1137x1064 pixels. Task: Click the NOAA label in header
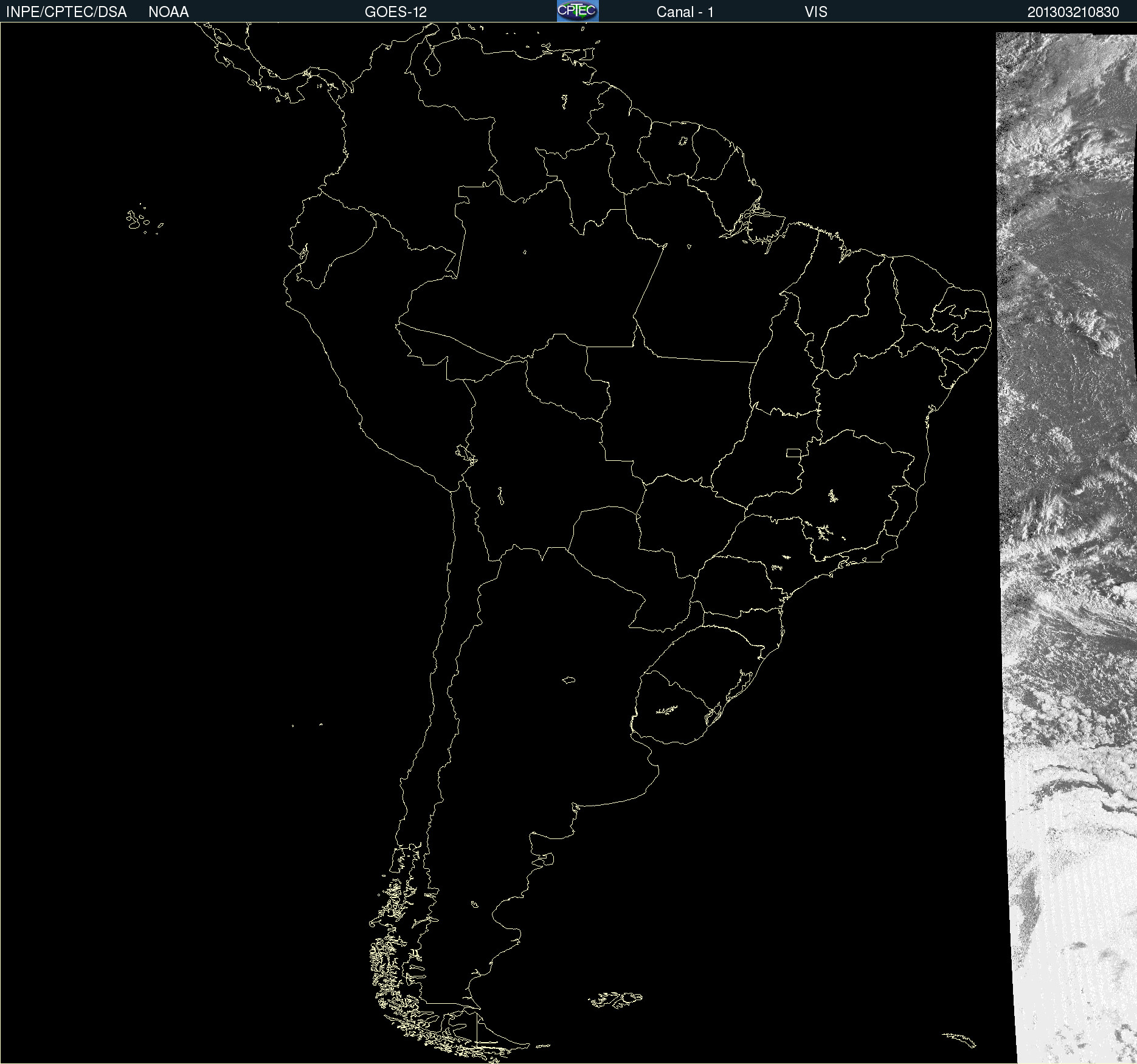pyautogui.click(x=168, y=12)
